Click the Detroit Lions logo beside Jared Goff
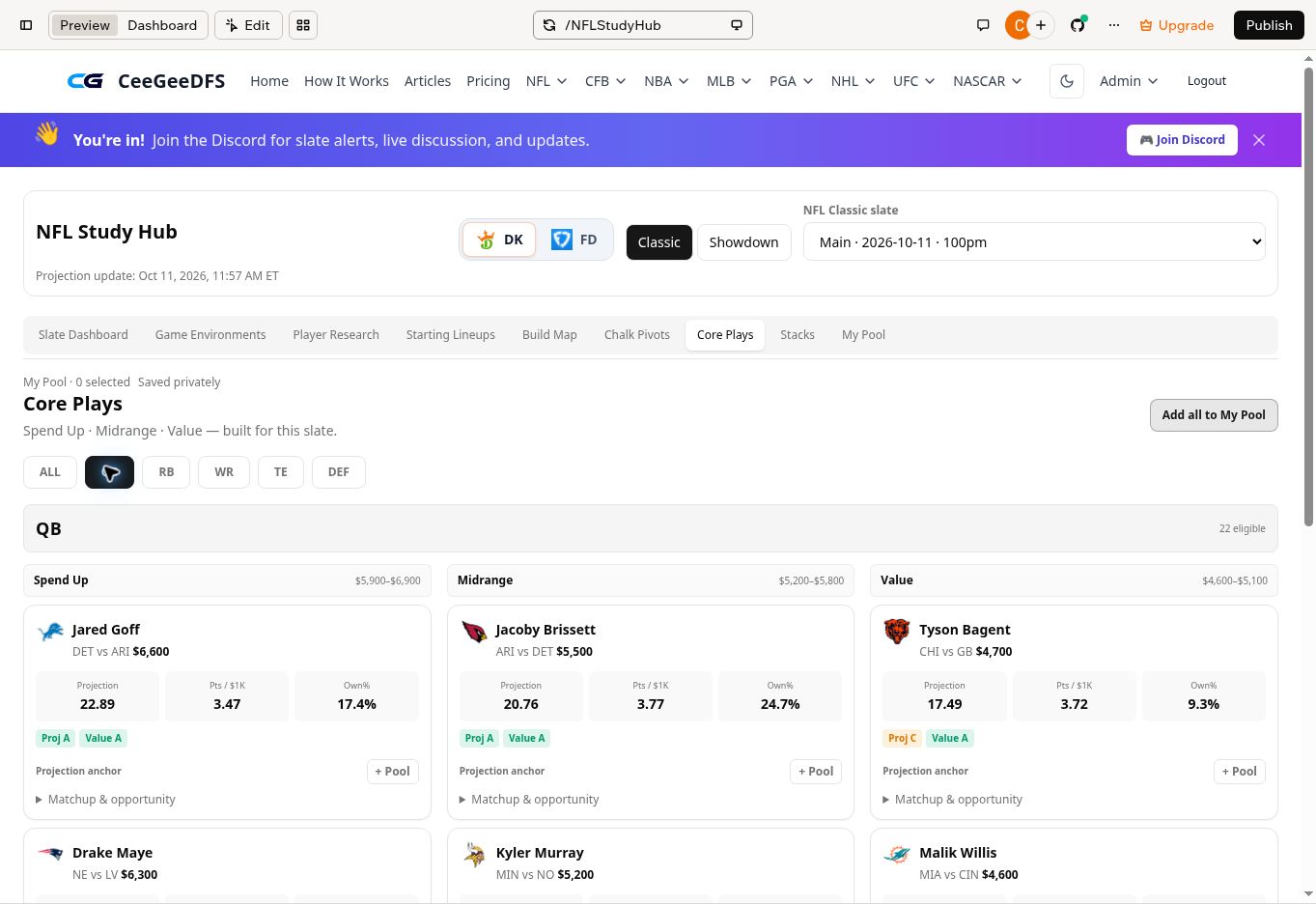The height and width of the screenshot is (904, 1316). click(50, 632)
